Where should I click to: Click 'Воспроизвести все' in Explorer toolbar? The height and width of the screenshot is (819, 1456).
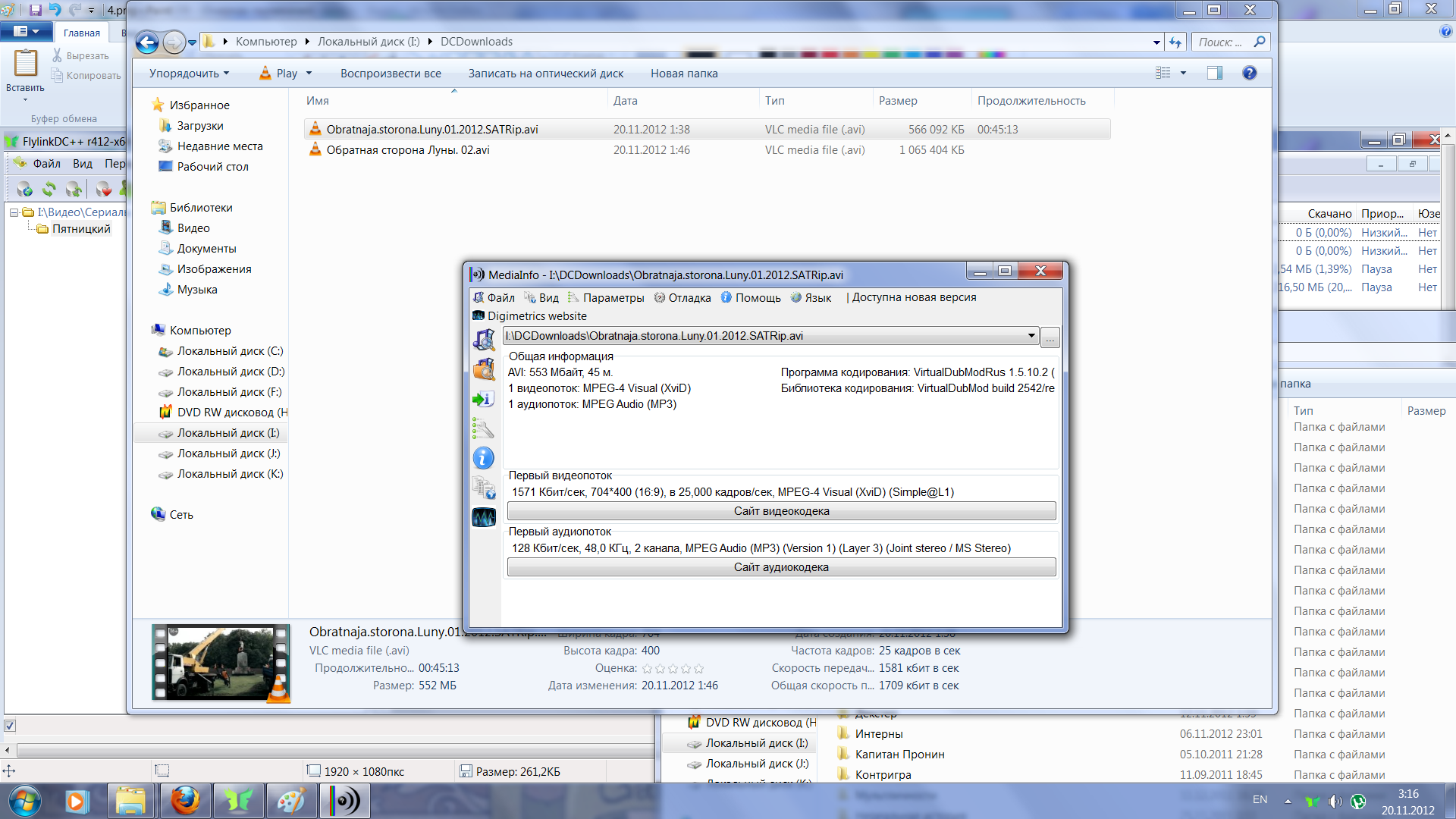tap(391, 74)
